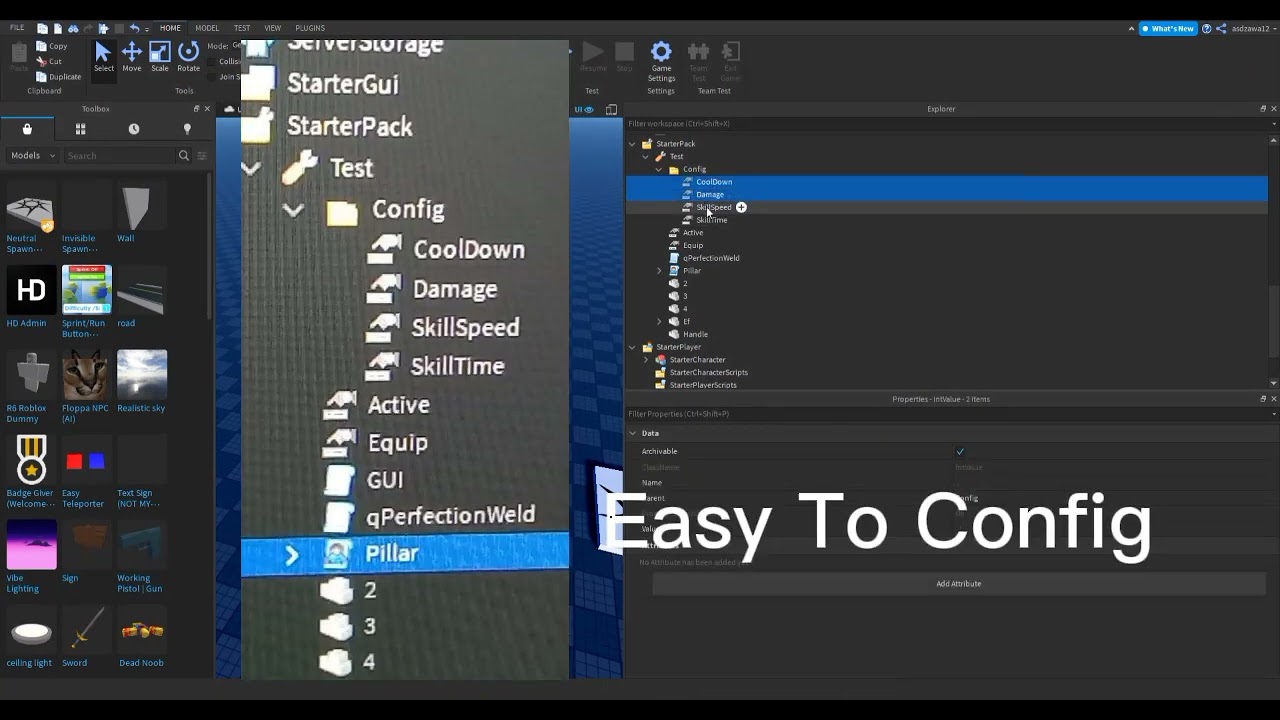Image resolution: width=1280 pixels, height=720 pixels.
Task: Collapse the ribbon using the caret icon
Action: [1132, 28]
